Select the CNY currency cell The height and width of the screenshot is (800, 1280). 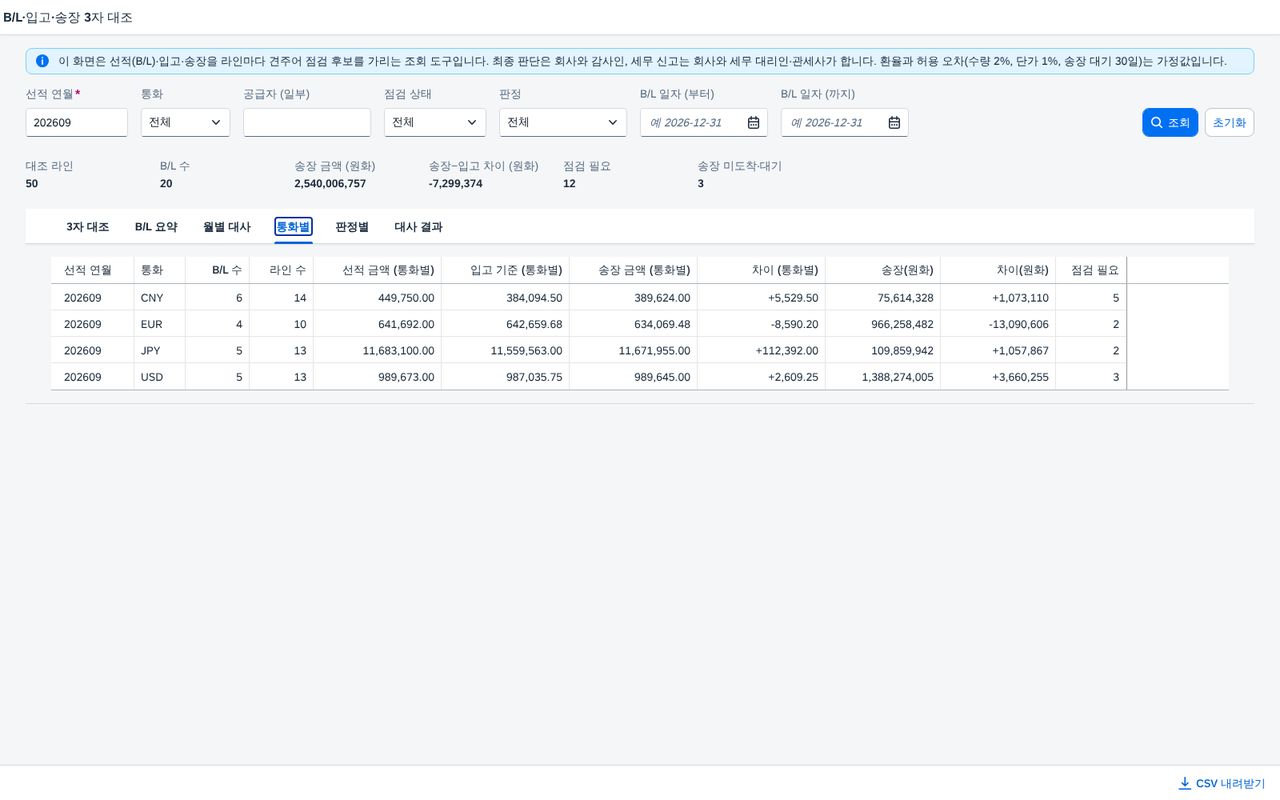160,298
